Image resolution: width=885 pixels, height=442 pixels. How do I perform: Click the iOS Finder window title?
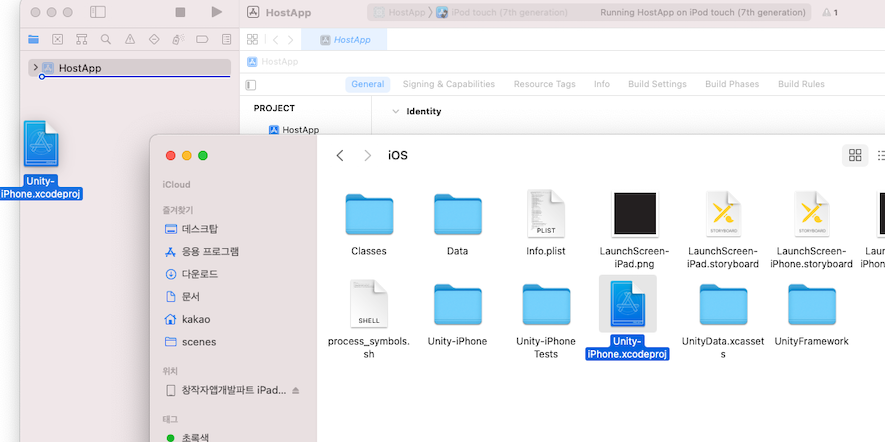(x=398, y=155)
